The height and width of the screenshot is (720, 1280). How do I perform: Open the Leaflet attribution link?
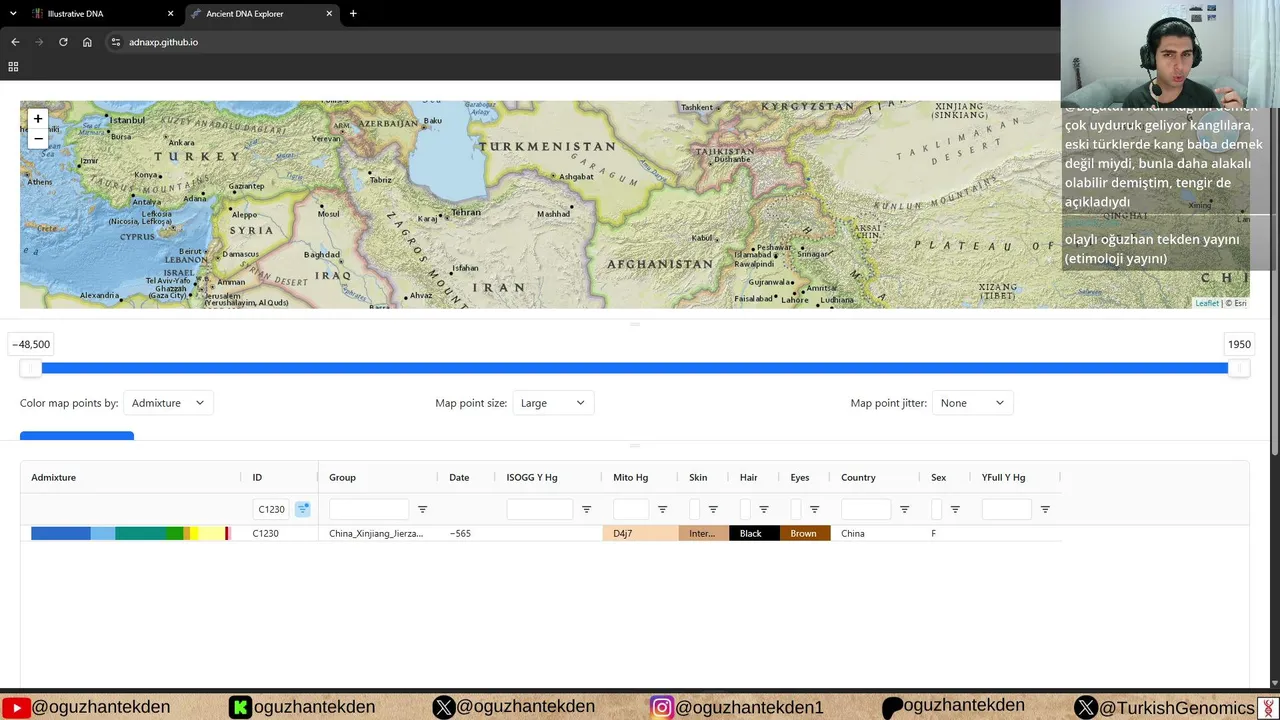(x=1207, y=303)
